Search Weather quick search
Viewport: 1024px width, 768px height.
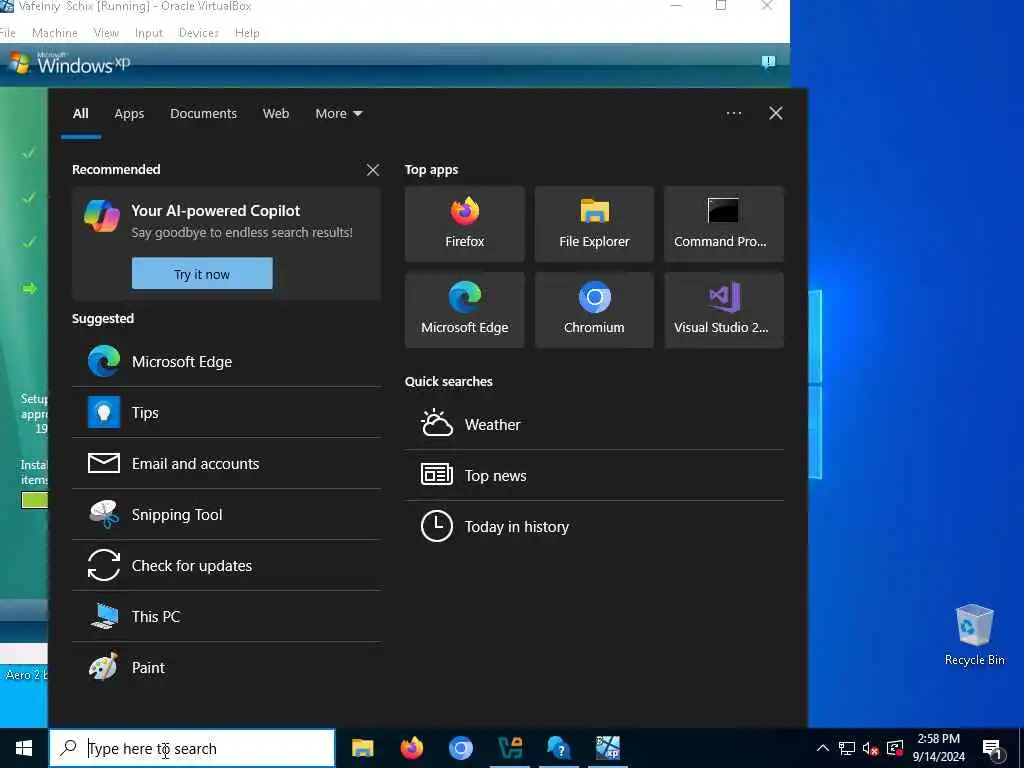pyautogui.click(x=594, y=424)
